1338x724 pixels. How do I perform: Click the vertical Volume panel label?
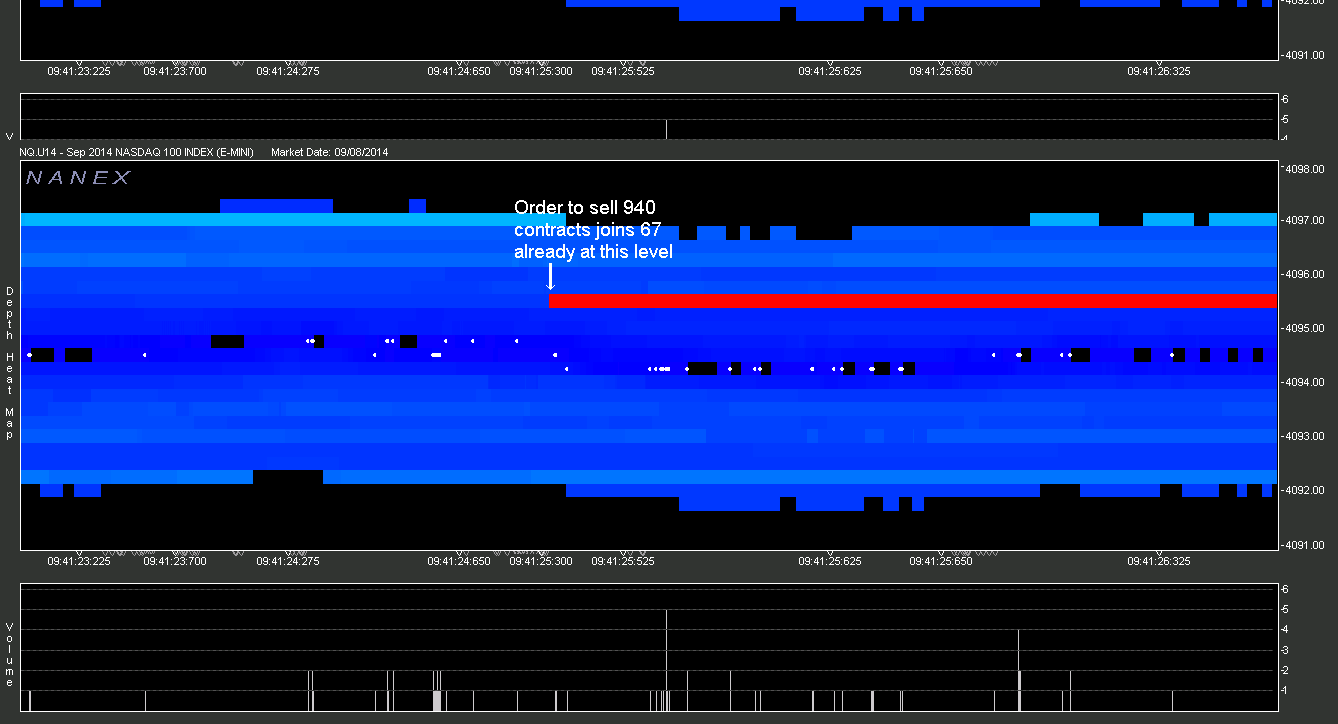[10, 654]
